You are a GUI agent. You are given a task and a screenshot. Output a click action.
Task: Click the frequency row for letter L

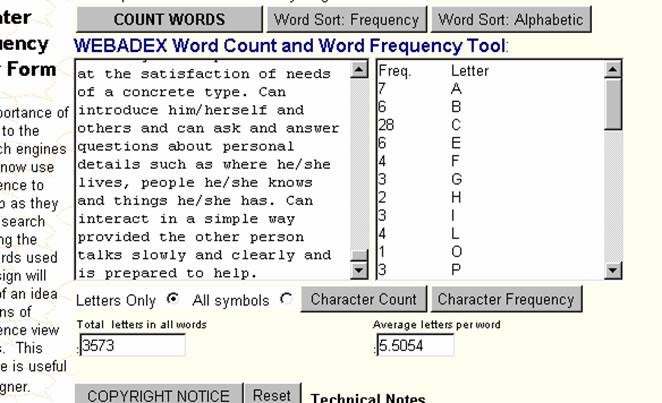pyautogui.click(x=491, y=234)
